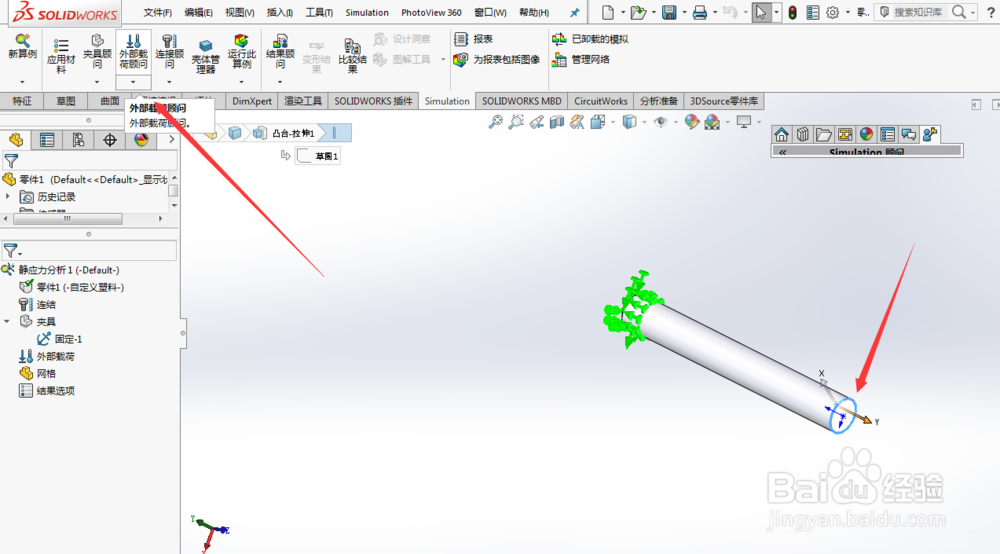Open the 夹具顾问 fixtures advisor
Viewport: 1000px width, 554px height.
click(97, 52)
